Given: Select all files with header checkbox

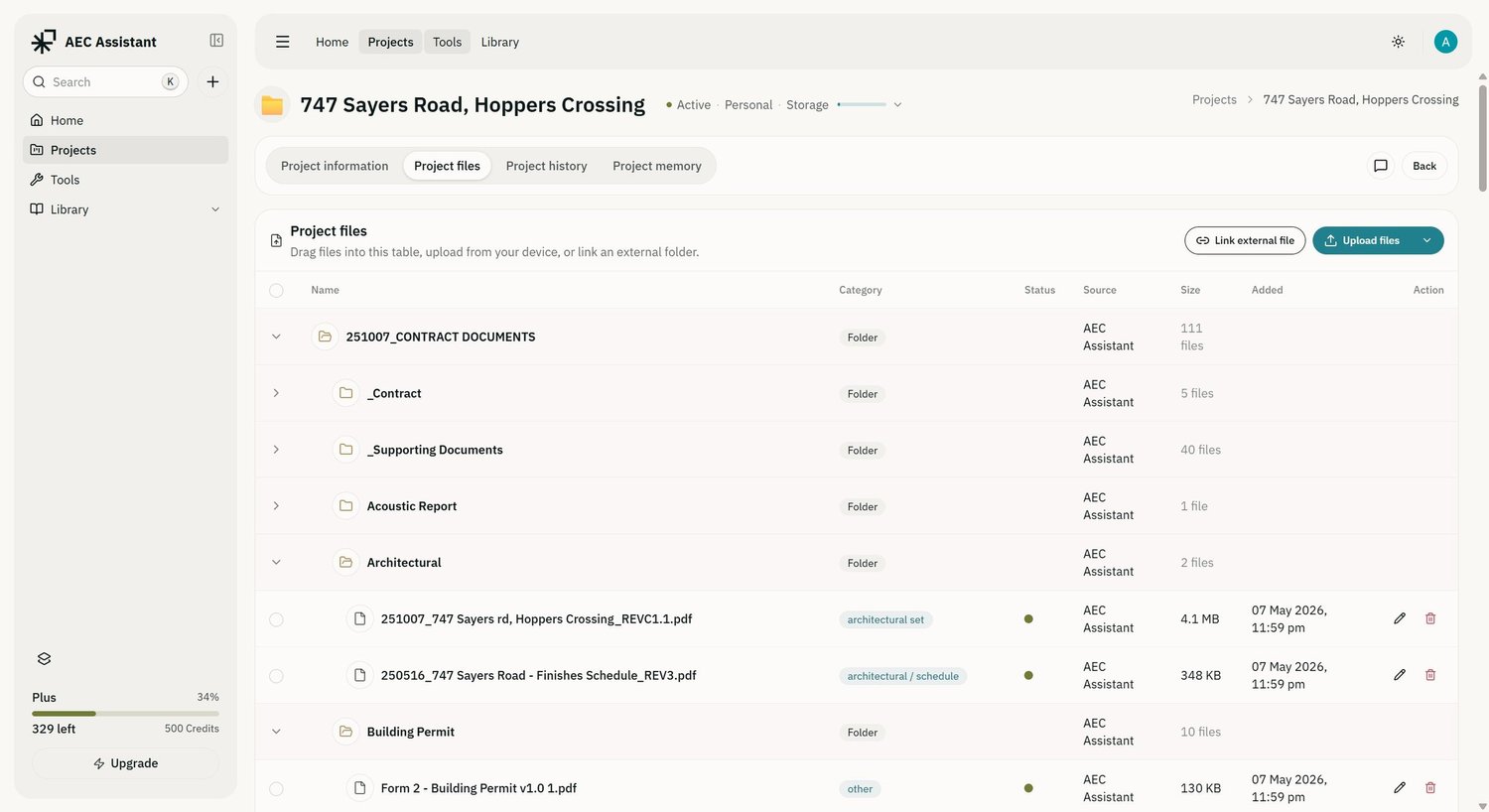Looking at the screenshot, I should (276, 291).
